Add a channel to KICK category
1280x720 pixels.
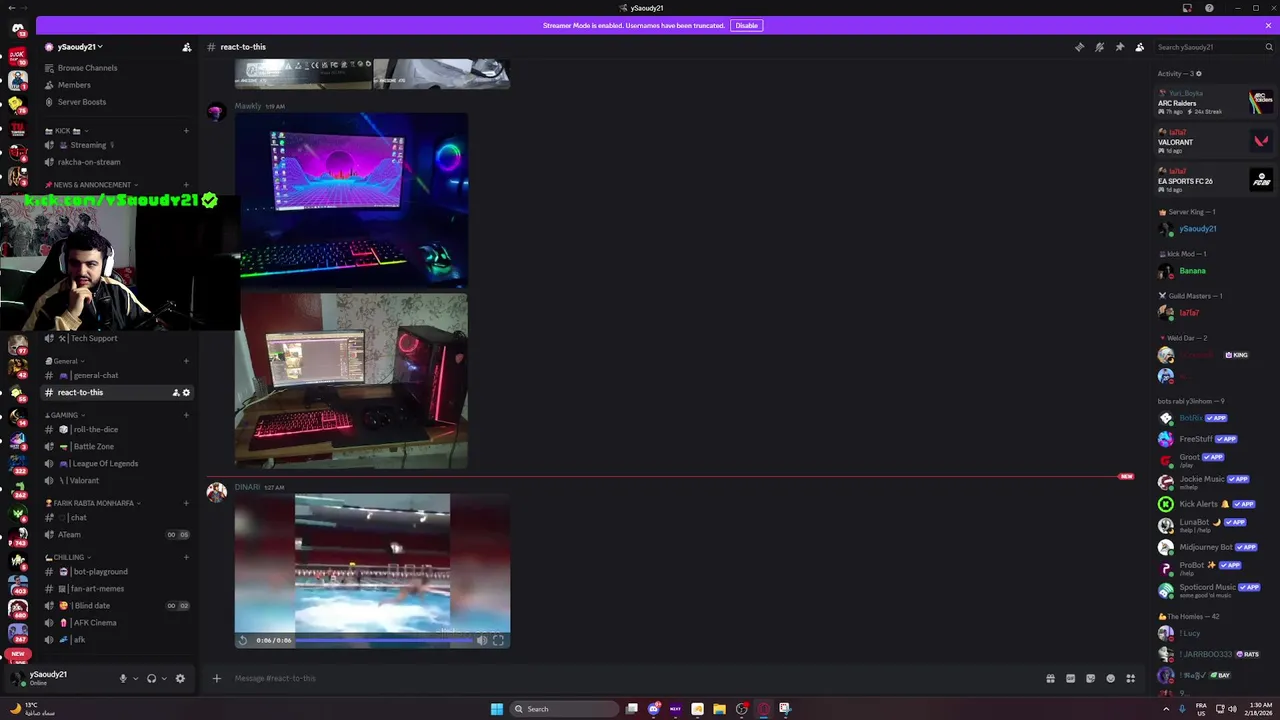[x=186, y=131]
